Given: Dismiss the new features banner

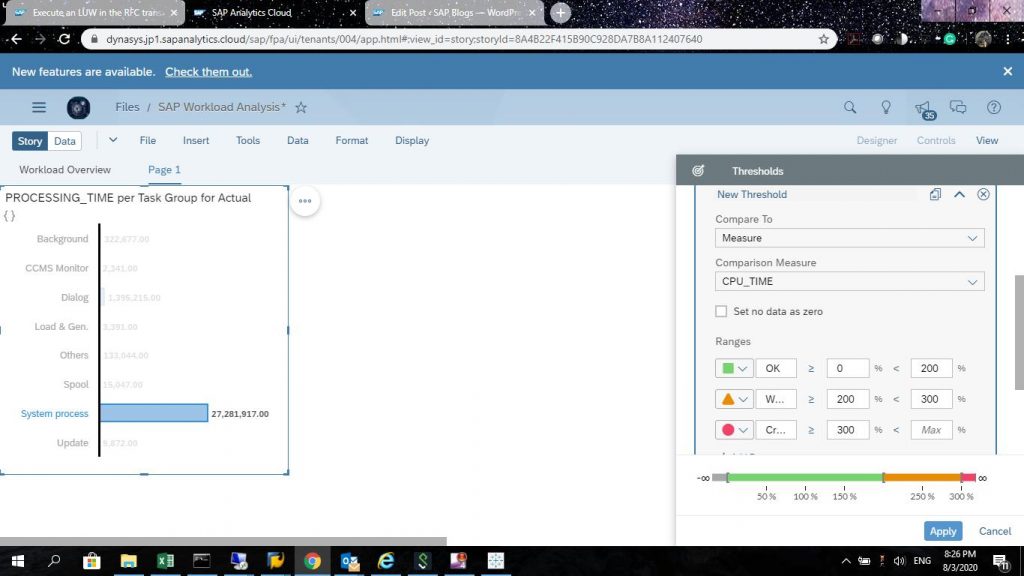Looking at the screenshot, I should pos(1008,71).
